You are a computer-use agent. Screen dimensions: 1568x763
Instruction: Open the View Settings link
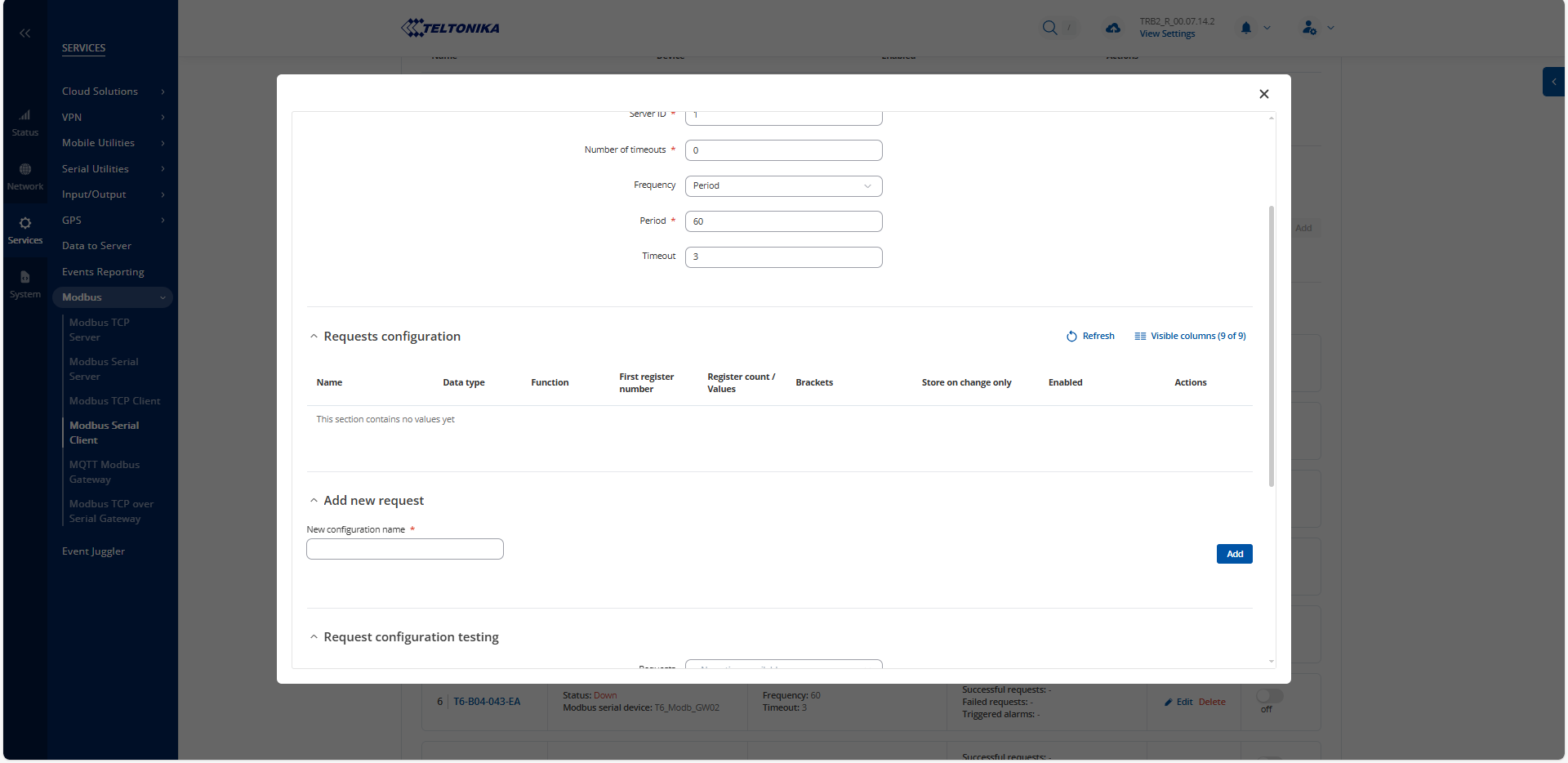pos(1167,34)
